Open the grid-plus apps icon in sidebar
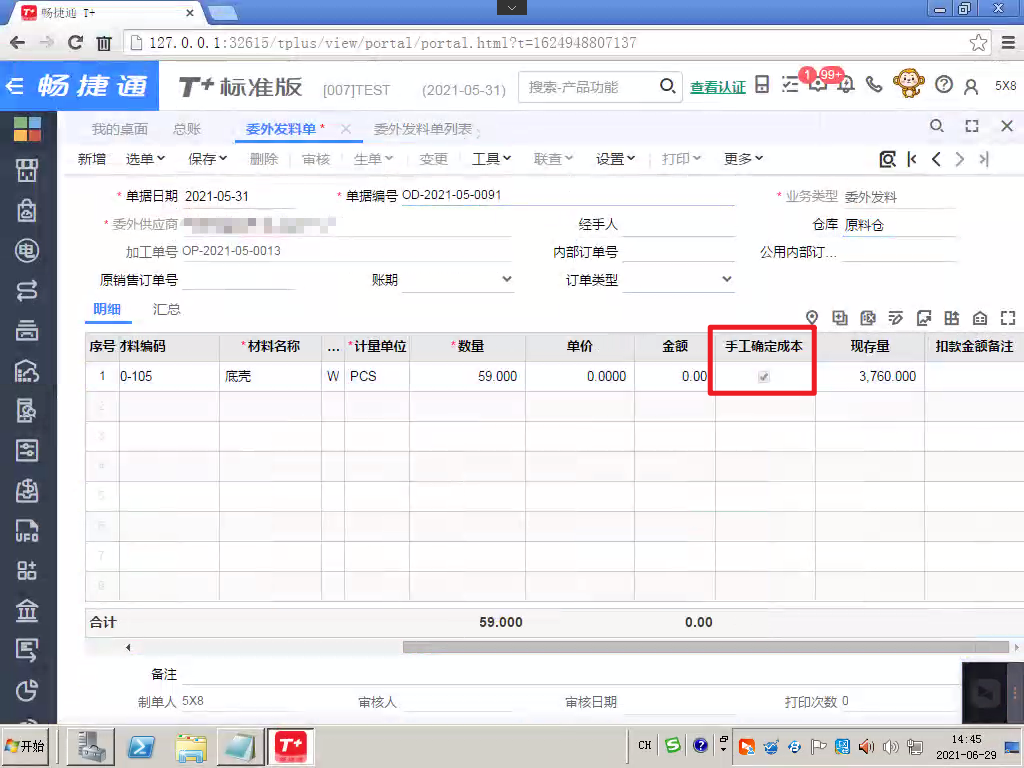 coord(27,571)
